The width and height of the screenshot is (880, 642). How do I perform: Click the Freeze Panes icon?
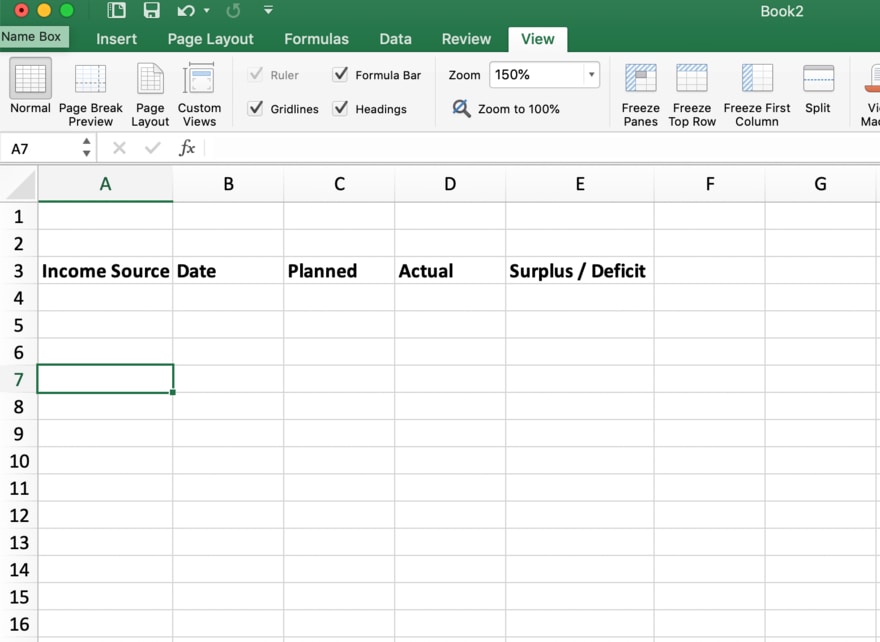coord(640,77)
